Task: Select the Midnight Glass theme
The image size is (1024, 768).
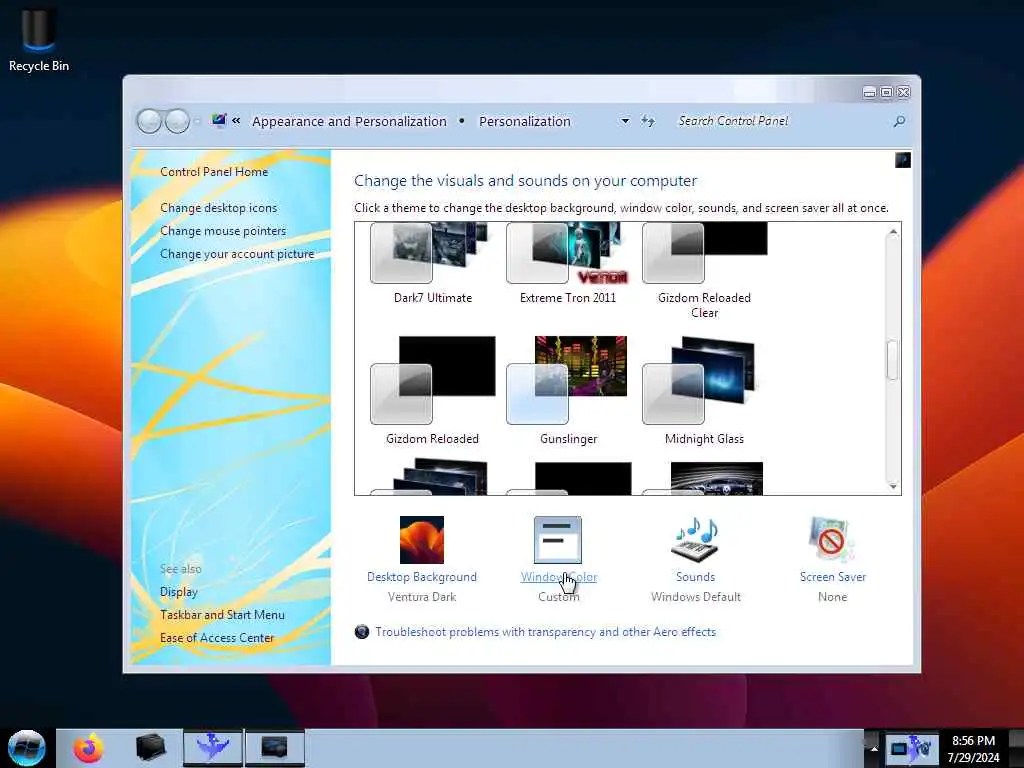Action: 704,391
